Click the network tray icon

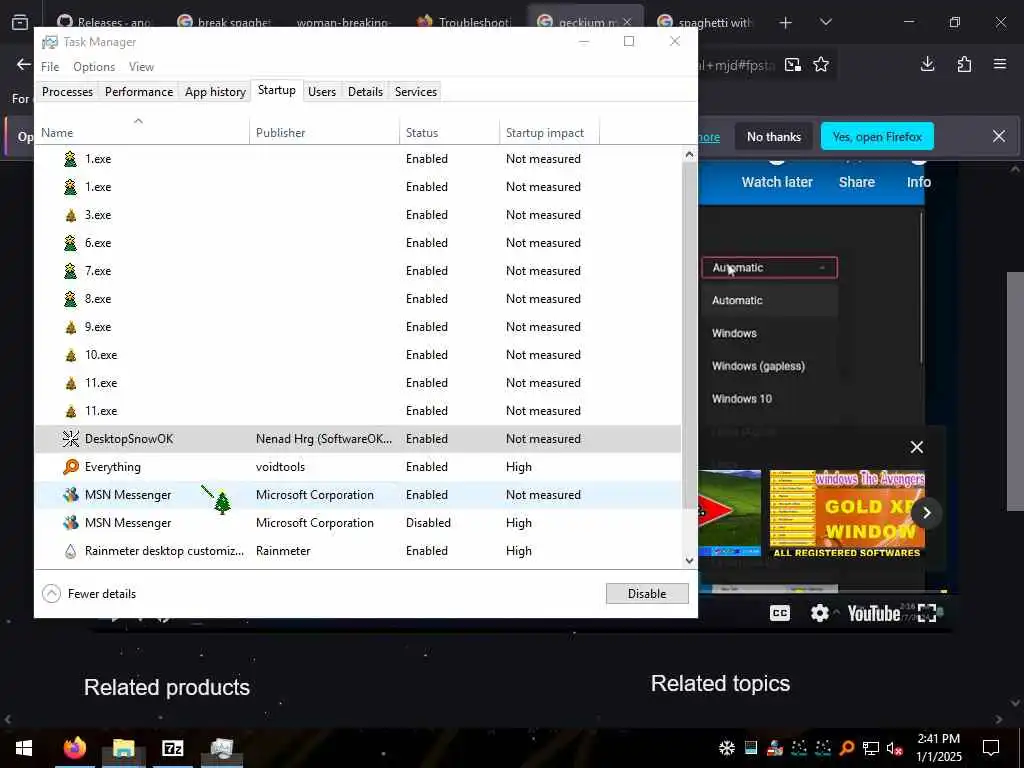pos(871,748)
